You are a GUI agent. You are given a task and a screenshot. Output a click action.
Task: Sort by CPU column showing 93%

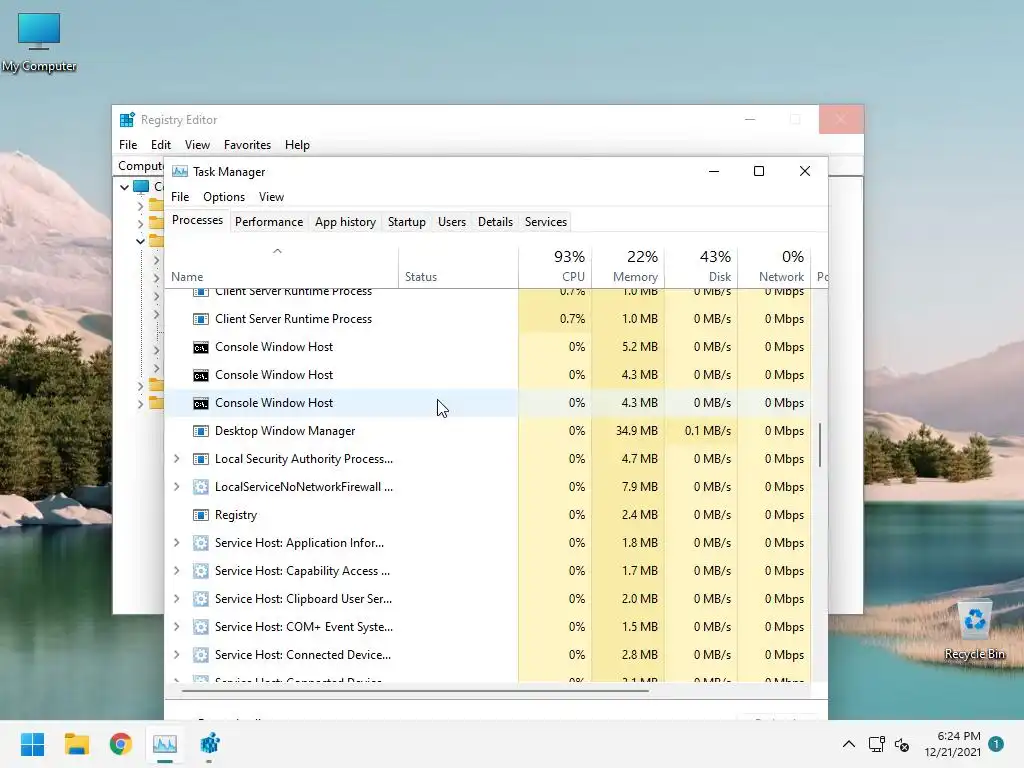tap(555, 267)
